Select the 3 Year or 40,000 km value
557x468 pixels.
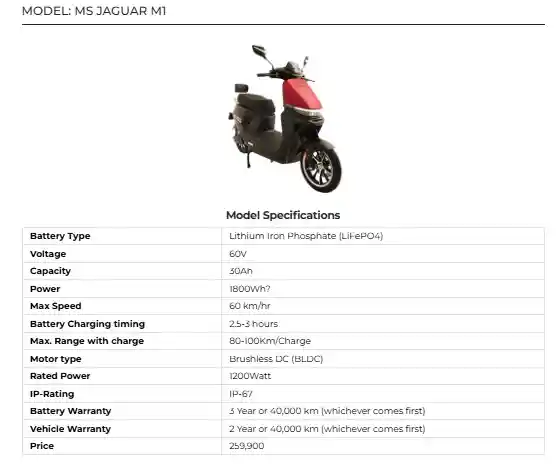327,411
